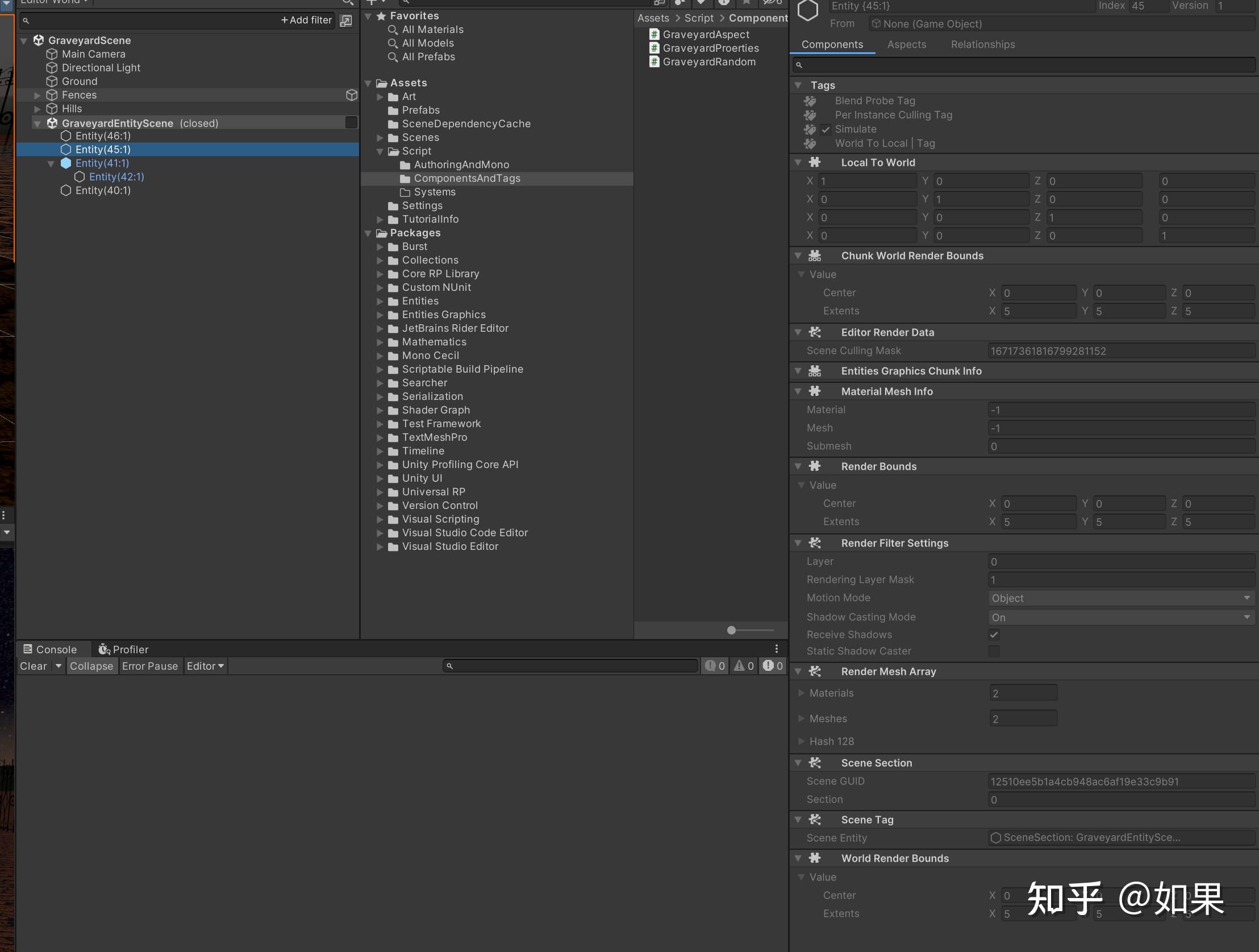The width and height of the screenshot is (1259, 952).
Task: Open the Local To World component icon
Action: [x=815, y=162]
